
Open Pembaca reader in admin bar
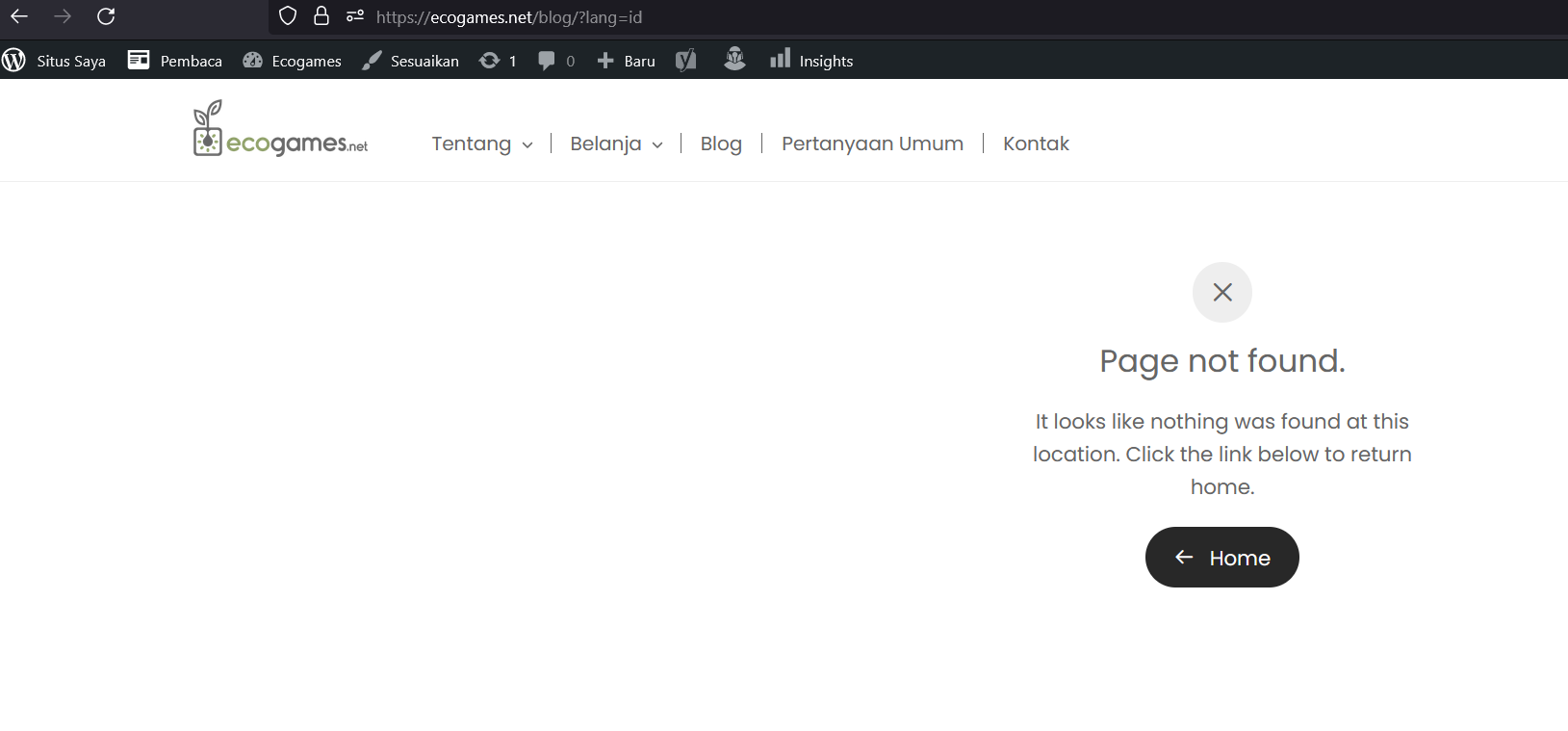[x=175, y=61]
